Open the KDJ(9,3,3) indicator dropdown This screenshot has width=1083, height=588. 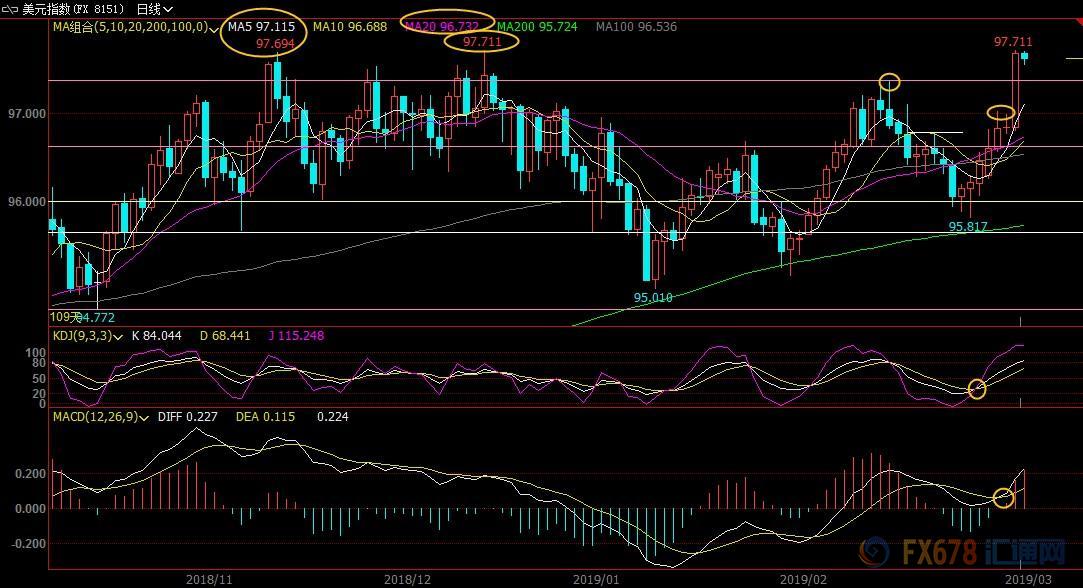pos(119,336)
